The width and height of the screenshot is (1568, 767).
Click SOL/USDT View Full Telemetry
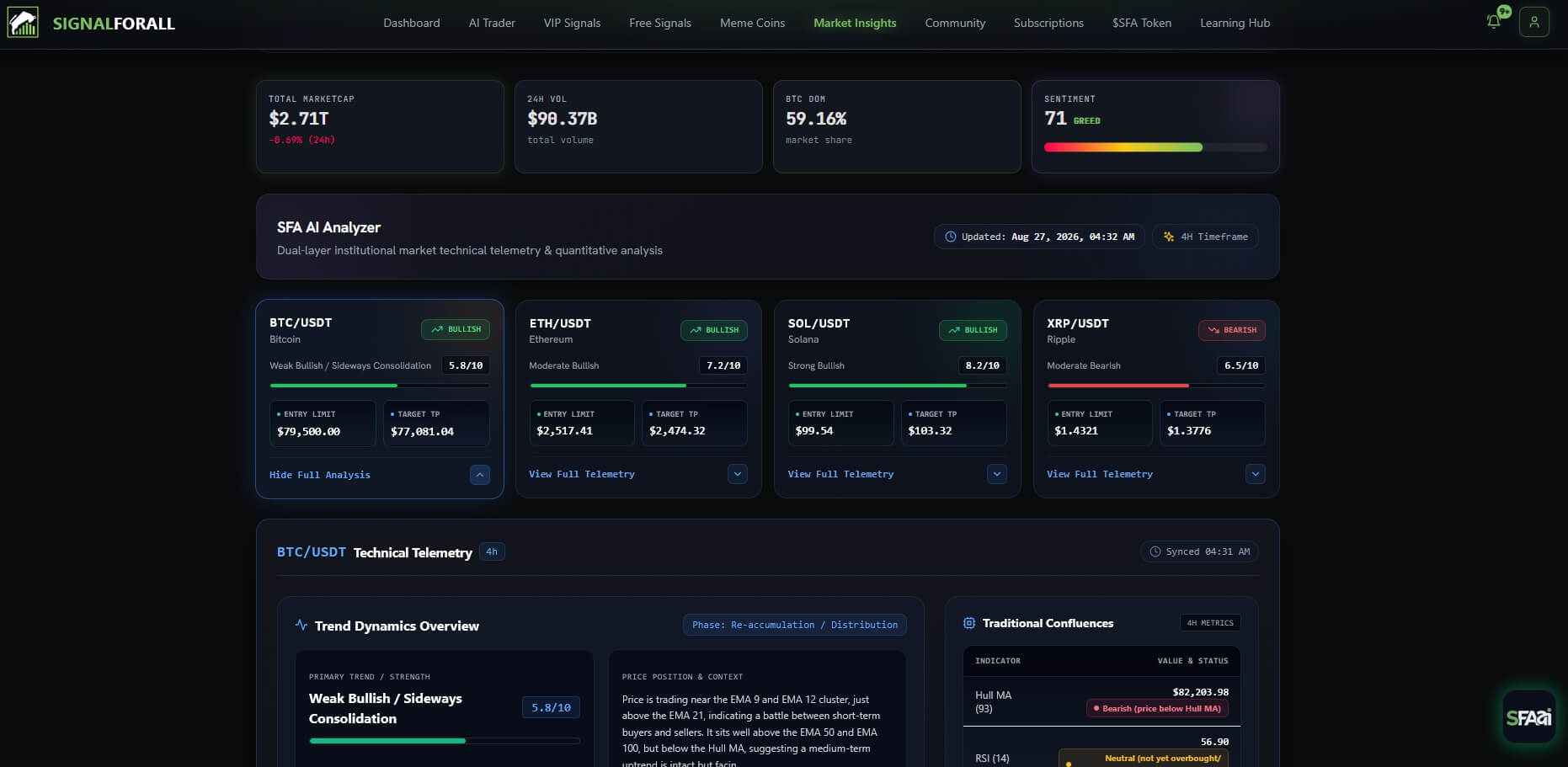pos(840,474)
